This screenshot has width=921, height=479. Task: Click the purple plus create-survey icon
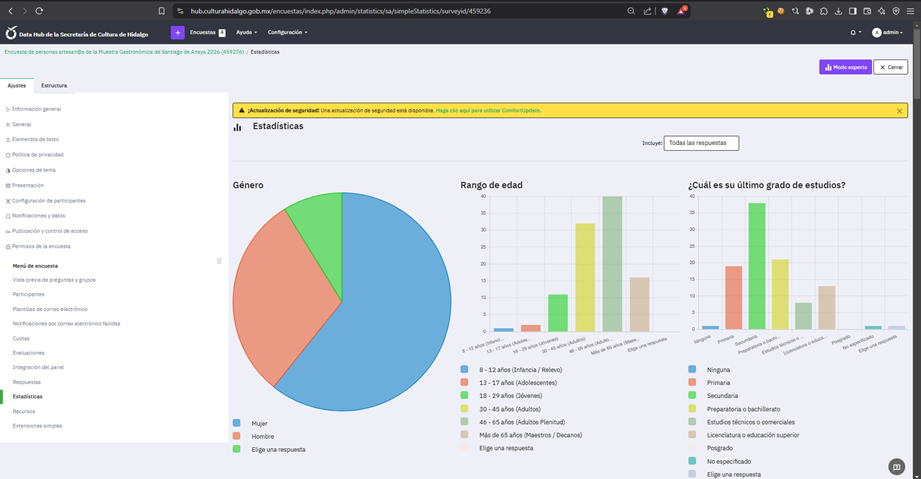pos(177,33)
